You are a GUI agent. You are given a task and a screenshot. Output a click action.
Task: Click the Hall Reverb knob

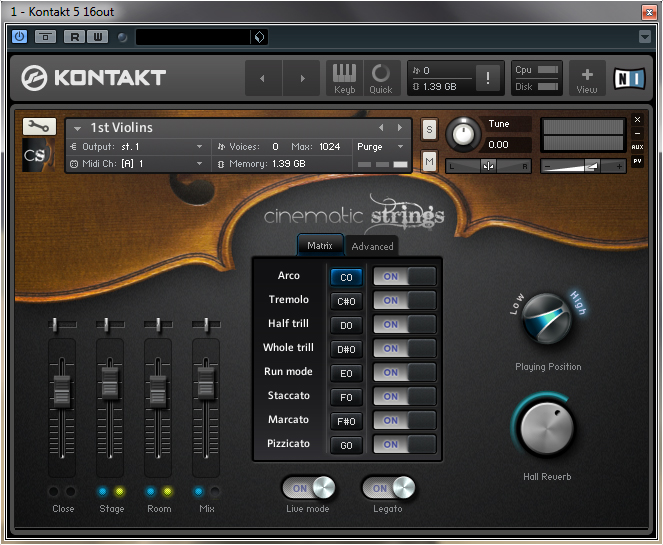point(546,429)
